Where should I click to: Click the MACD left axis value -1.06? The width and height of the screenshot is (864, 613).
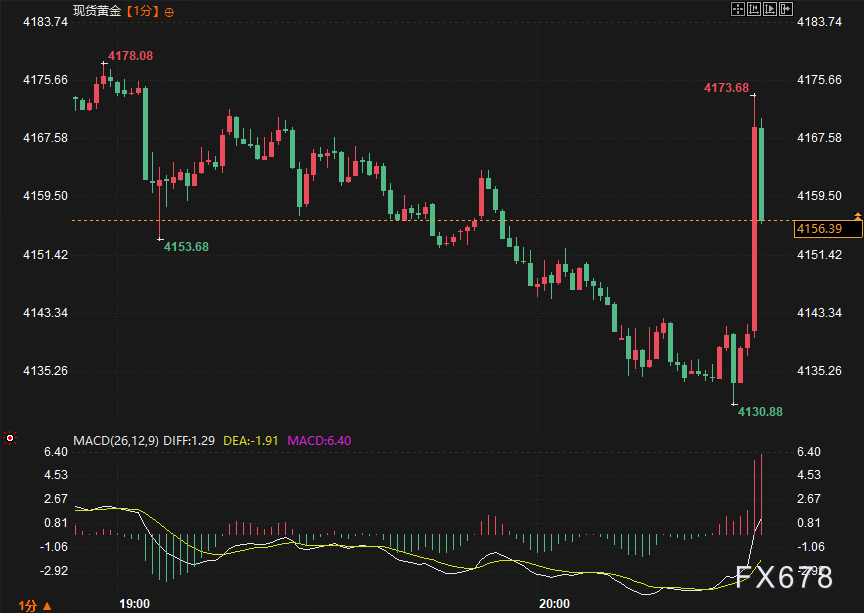[53, 546]
